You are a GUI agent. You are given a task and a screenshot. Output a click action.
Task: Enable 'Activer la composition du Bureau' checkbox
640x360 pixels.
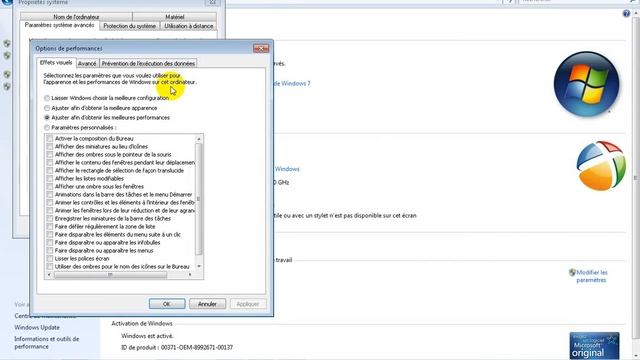(x=50, y=138)
